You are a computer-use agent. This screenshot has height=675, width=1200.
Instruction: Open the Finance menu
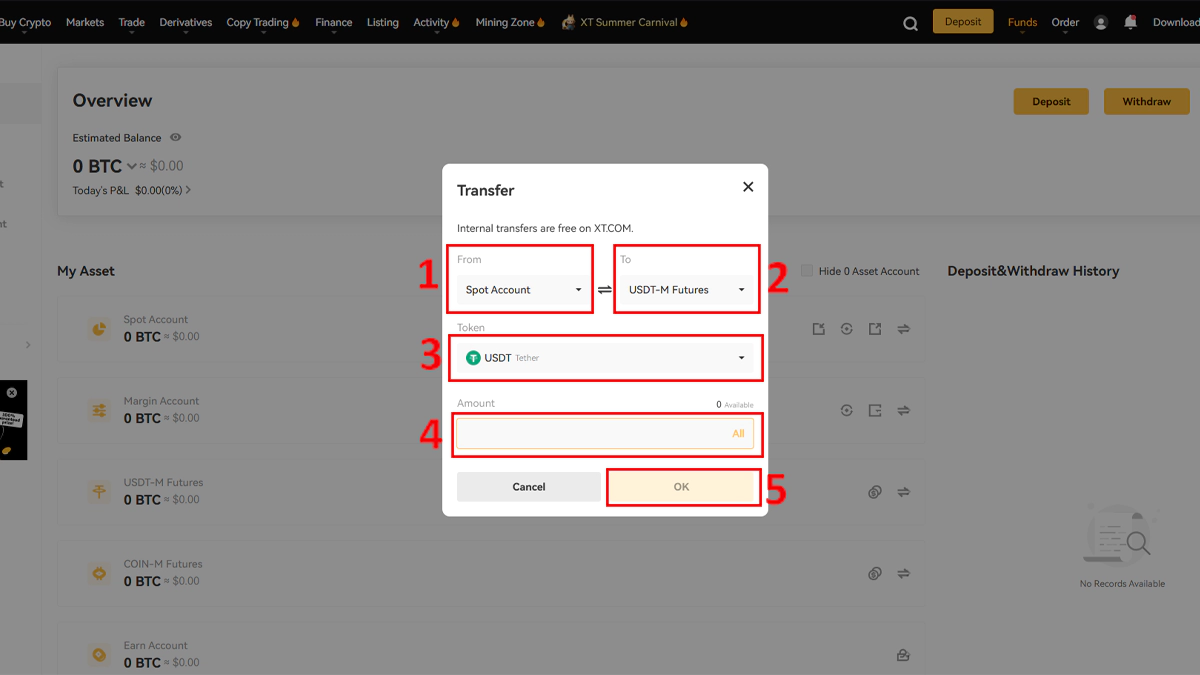coord(333,22)
